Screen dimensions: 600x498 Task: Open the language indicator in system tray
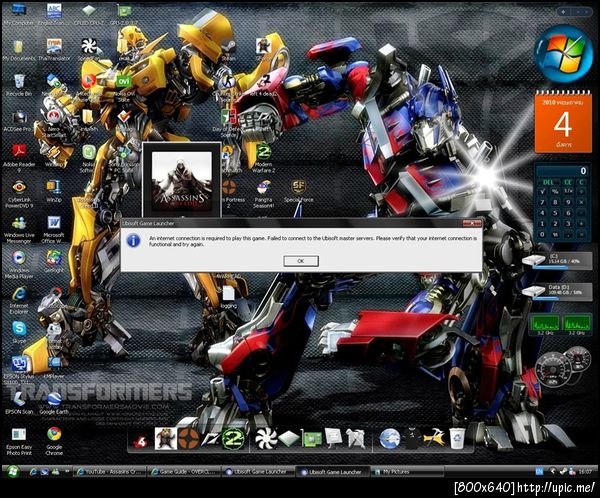pyautogui.click(x=539, y=472)
